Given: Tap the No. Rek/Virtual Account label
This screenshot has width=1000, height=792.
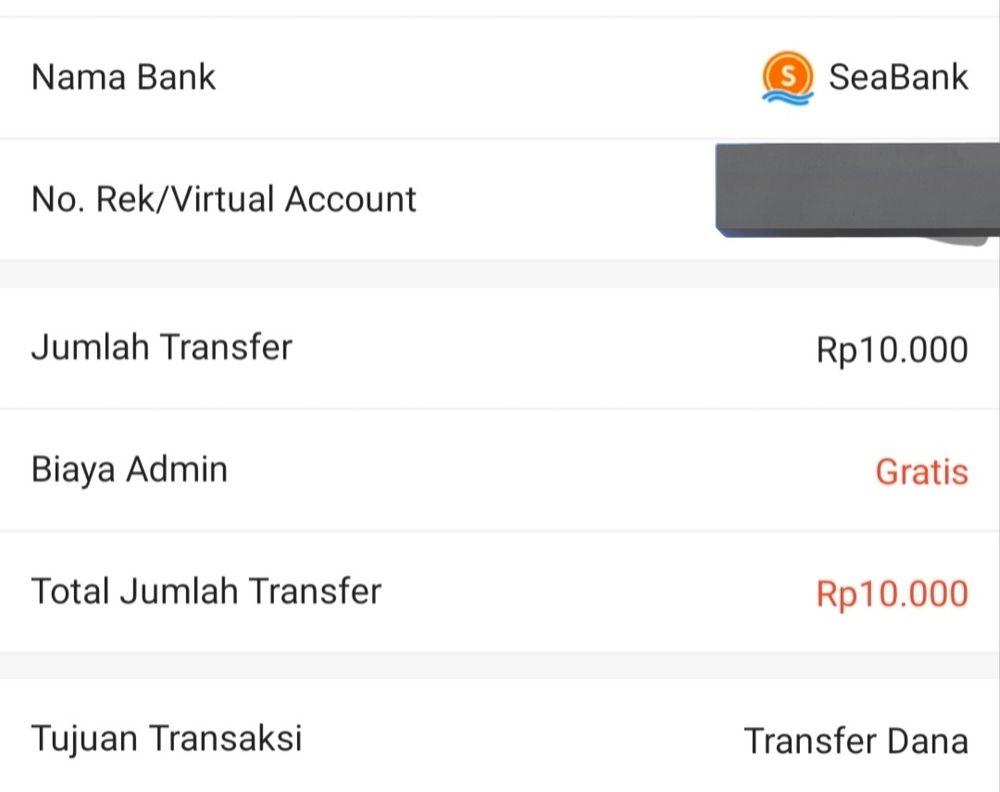Looking at the screenshot, I should (224, 199).
